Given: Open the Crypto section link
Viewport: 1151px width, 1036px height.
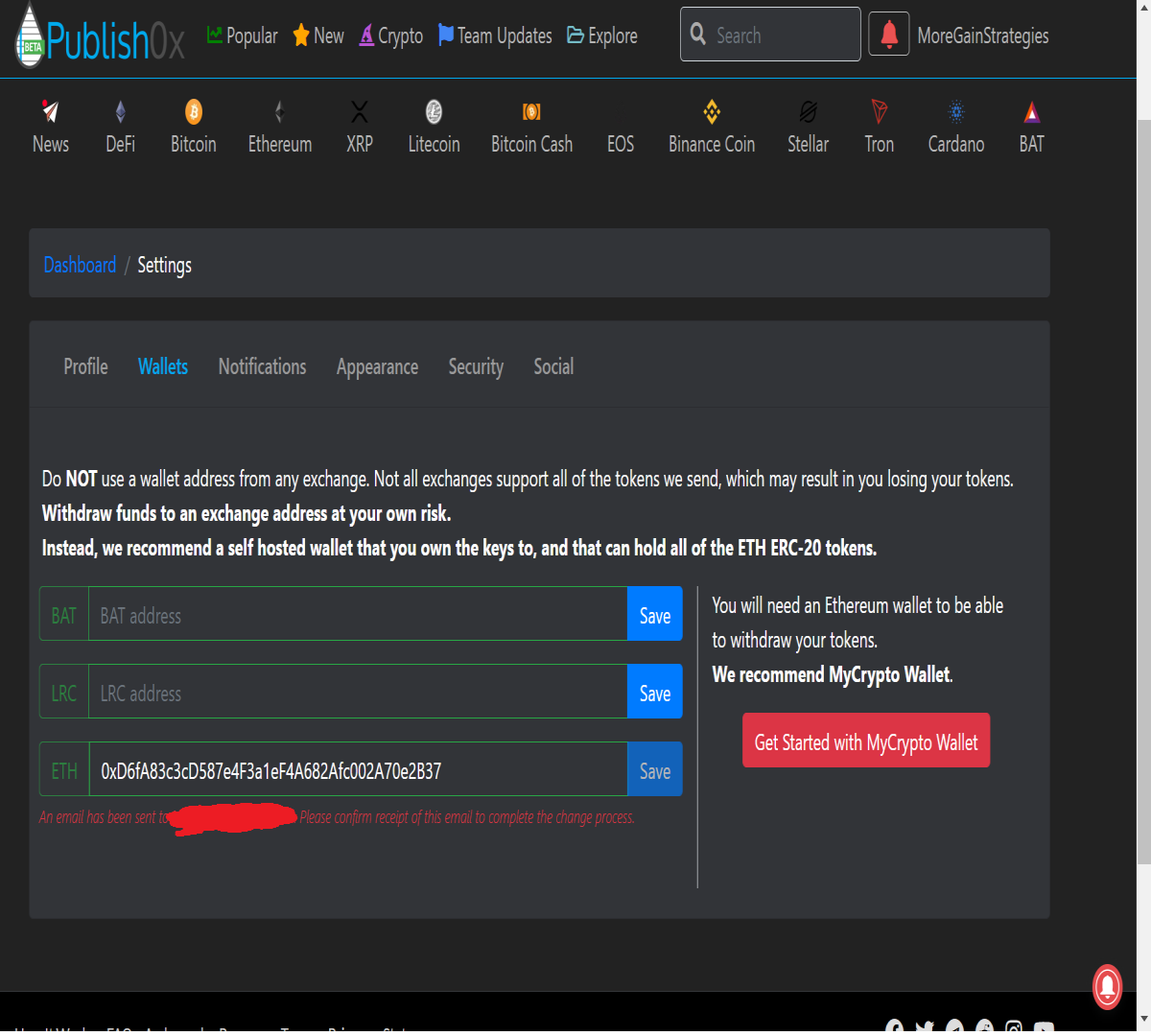Looking at the screenshot, I should (391, 35).
